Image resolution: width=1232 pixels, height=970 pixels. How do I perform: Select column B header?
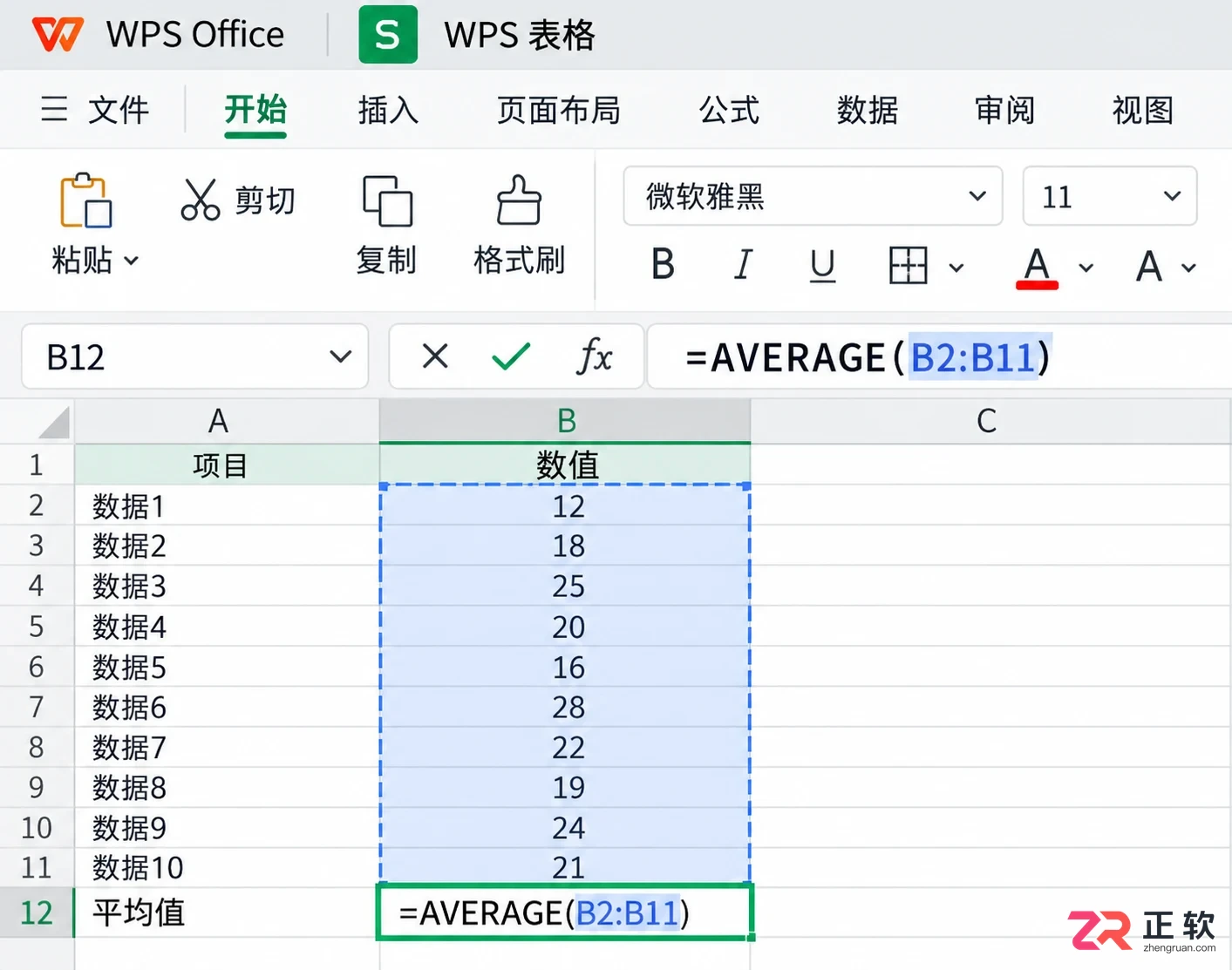click(565, 421)
